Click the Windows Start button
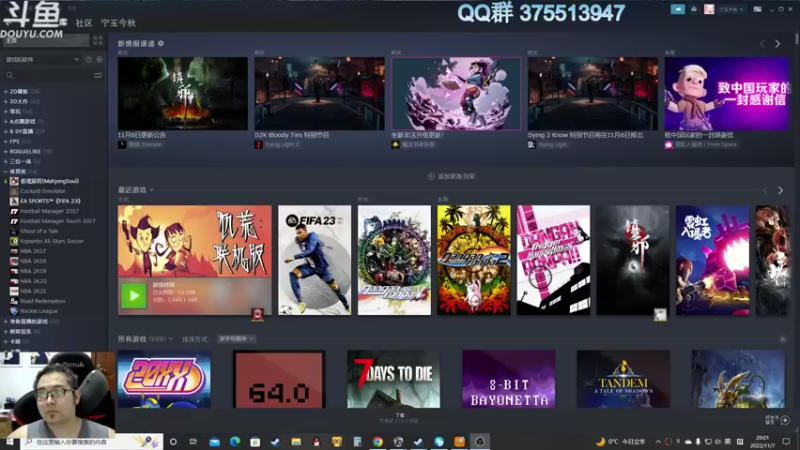This screenshot has width=800, height=450. [x=9, y=441]
